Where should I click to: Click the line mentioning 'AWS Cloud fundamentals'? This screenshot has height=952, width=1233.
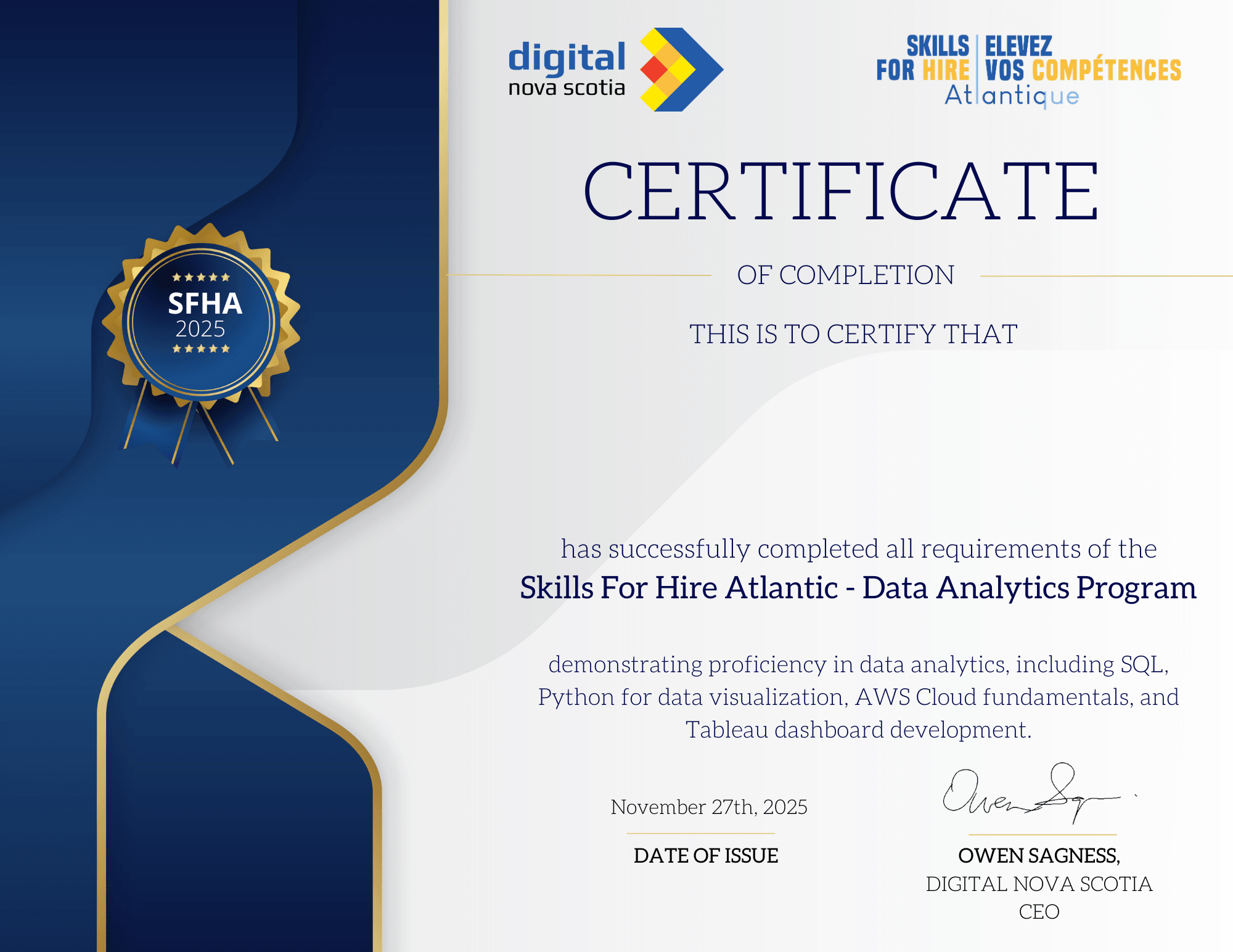click(859, 697)
